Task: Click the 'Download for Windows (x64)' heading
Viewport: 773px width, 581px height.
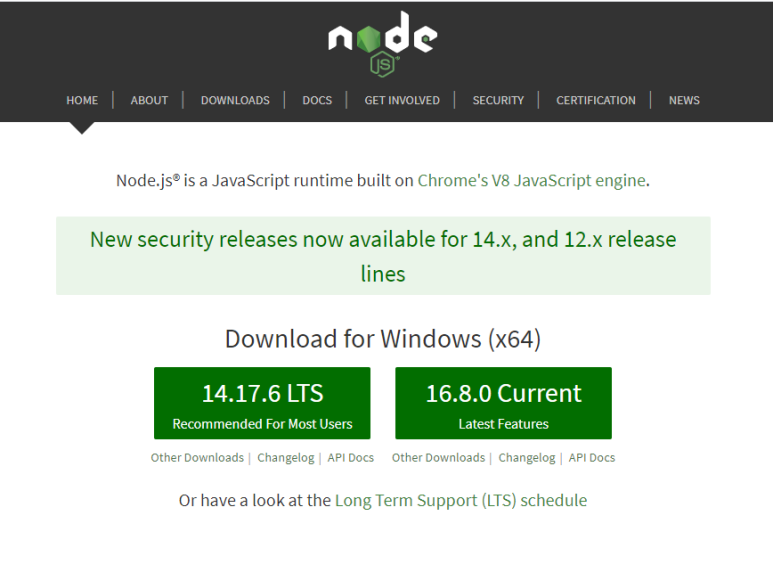Action: pyautogui.click(x=383, y=339)
